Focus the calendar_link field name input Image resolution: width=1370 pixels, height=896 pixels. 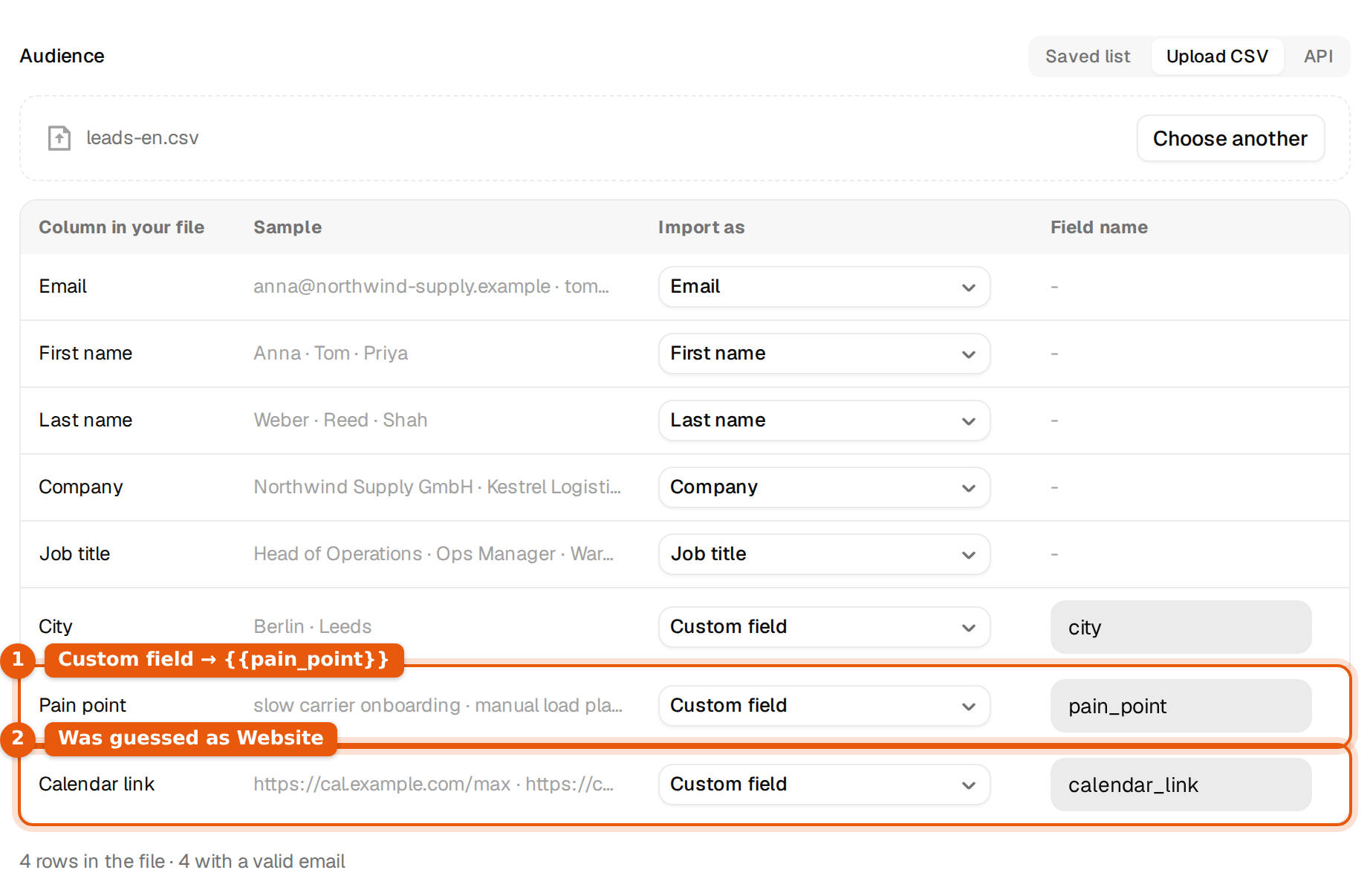(1181, 785)
